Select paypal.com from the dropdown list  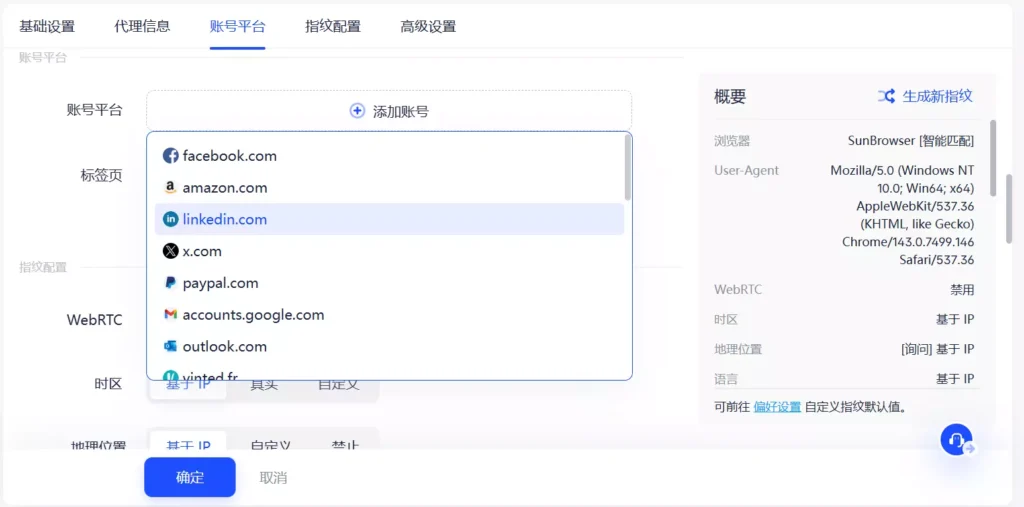point(220,283)
